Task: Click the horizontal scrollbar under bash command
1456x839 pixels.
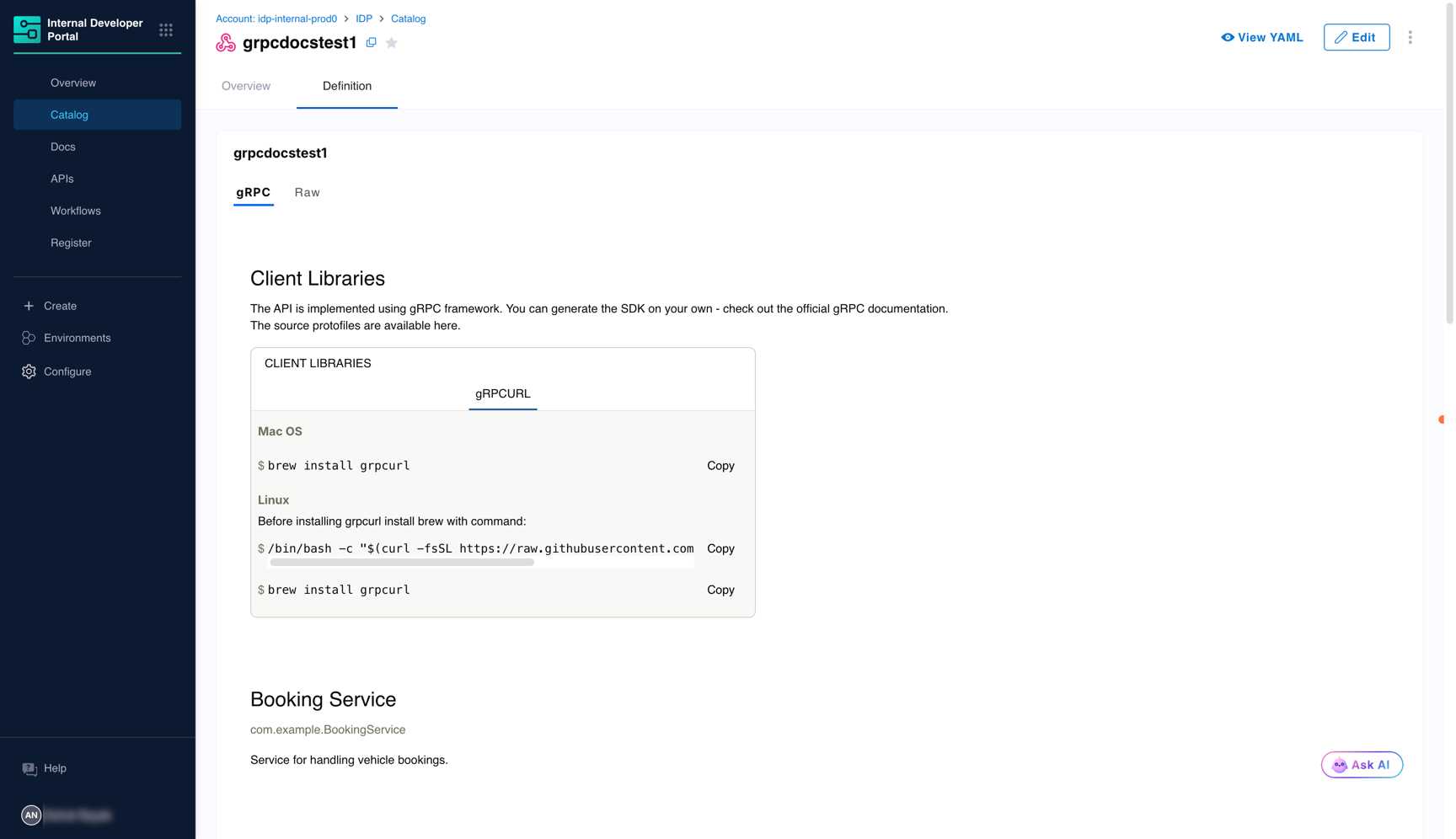Action: pos(402,562)
